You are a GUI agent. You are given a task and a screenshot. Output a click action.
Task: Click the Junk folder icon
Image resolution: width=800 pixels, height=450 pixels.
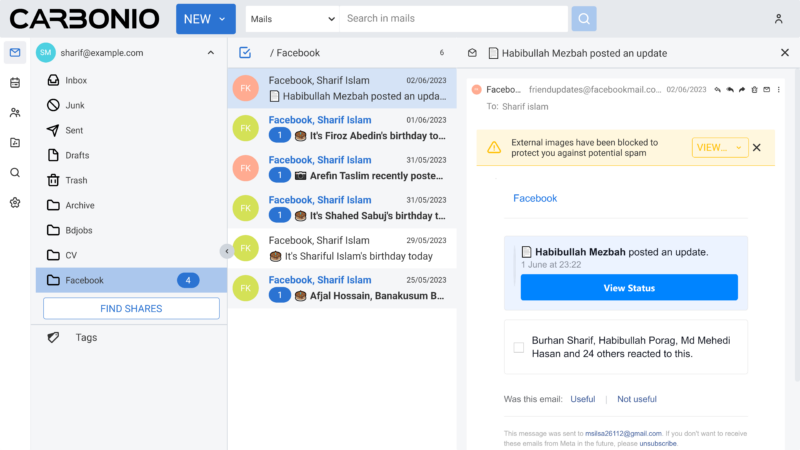pyautogui.click(x=53, y=105)
